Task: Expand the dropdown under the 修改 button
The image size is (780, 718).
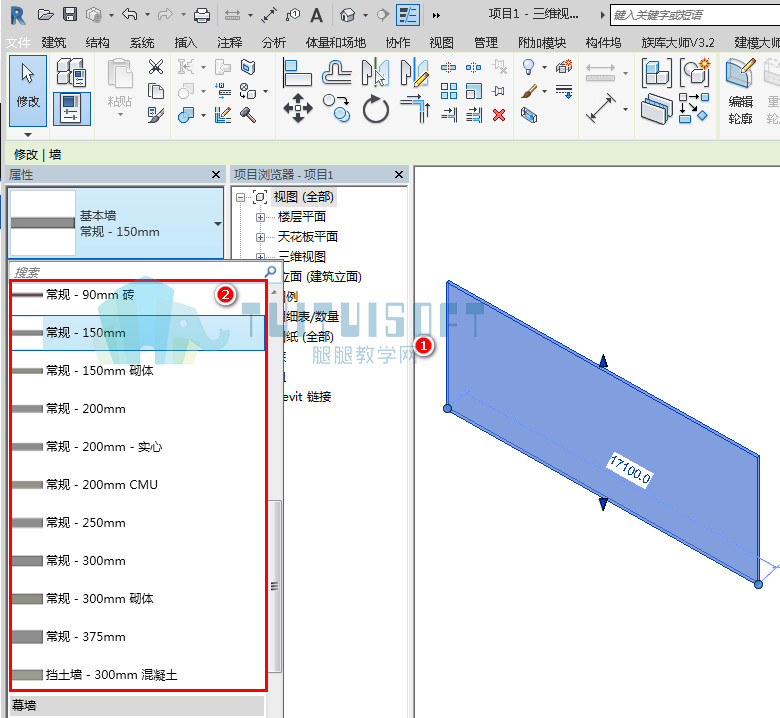Action: 28,135
